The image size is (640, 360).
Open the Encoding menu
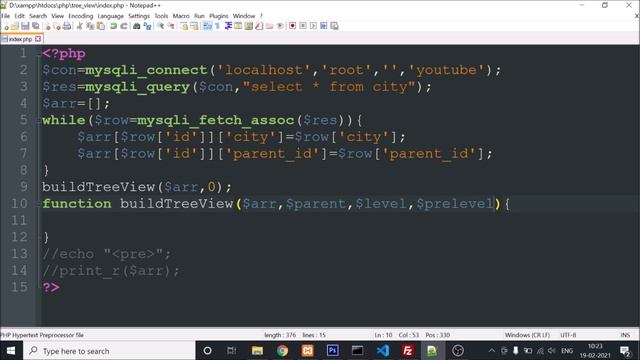(x=81, y=16)
